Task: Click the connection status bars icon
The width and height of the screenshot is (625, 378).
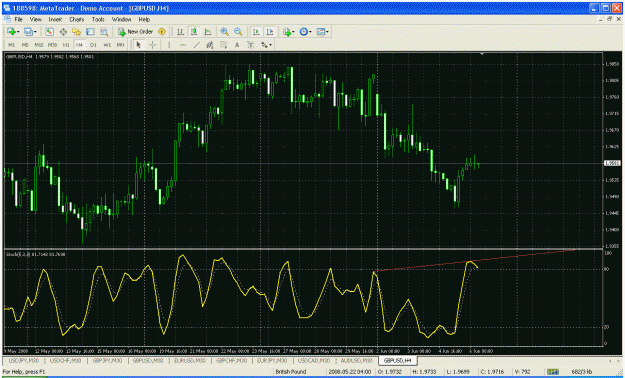Action: point(553,372)
